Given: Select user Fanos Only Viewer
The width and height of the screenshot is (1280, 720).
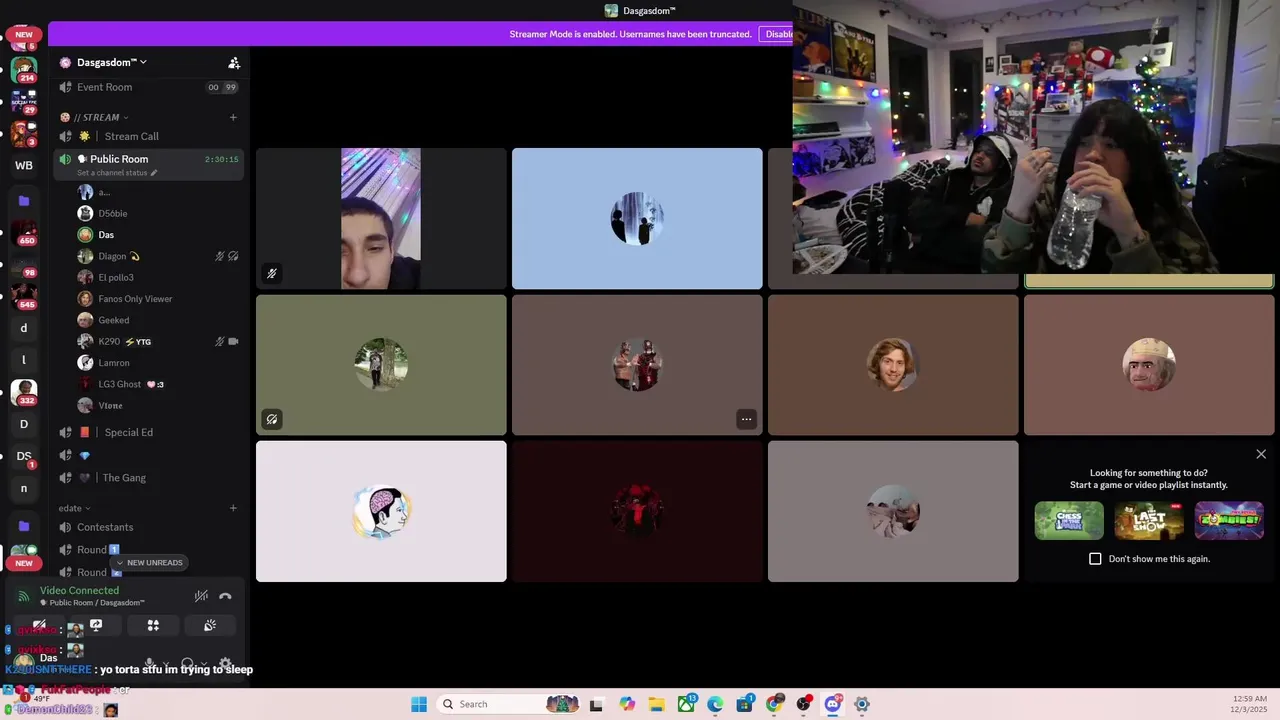Looking at the screenshot, I should [158, 299].
